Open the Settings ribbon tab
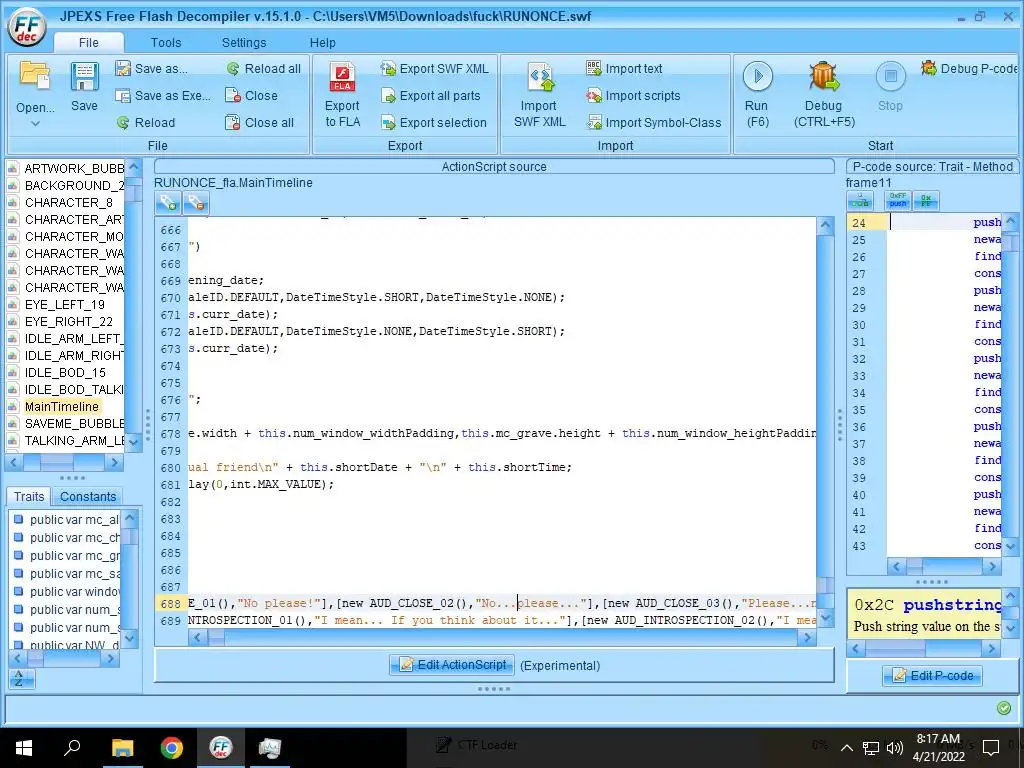Screen dimensions: 1024x768 pyautogui.click(x=244, y=42)
